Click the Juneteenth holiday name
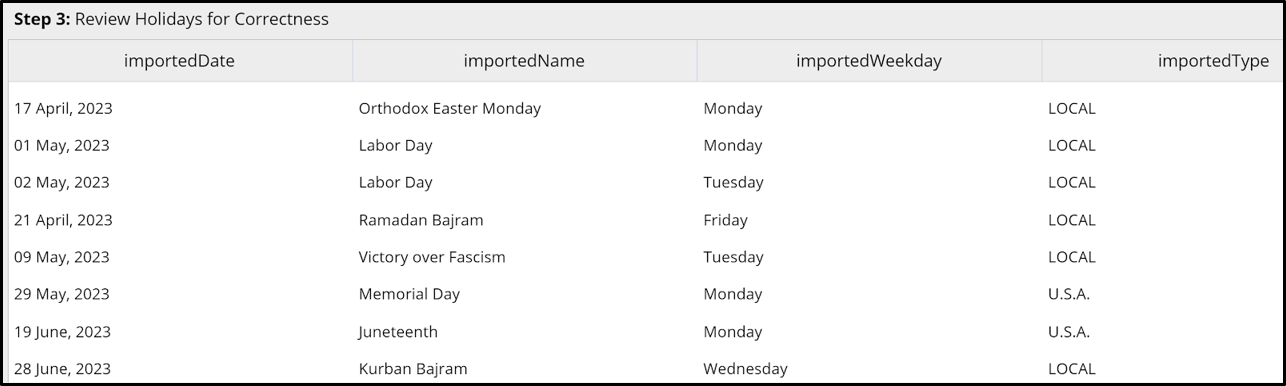Viewport: 1286px width, 386px height. pos(398,331)
